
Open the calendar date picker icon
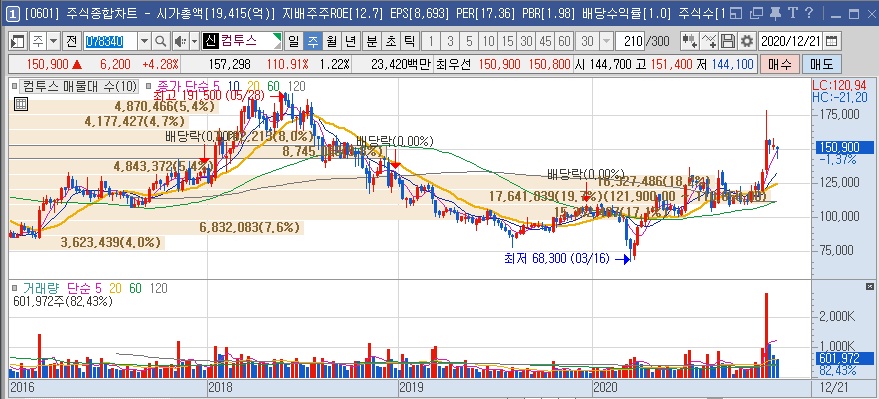[x=832, y=41]
